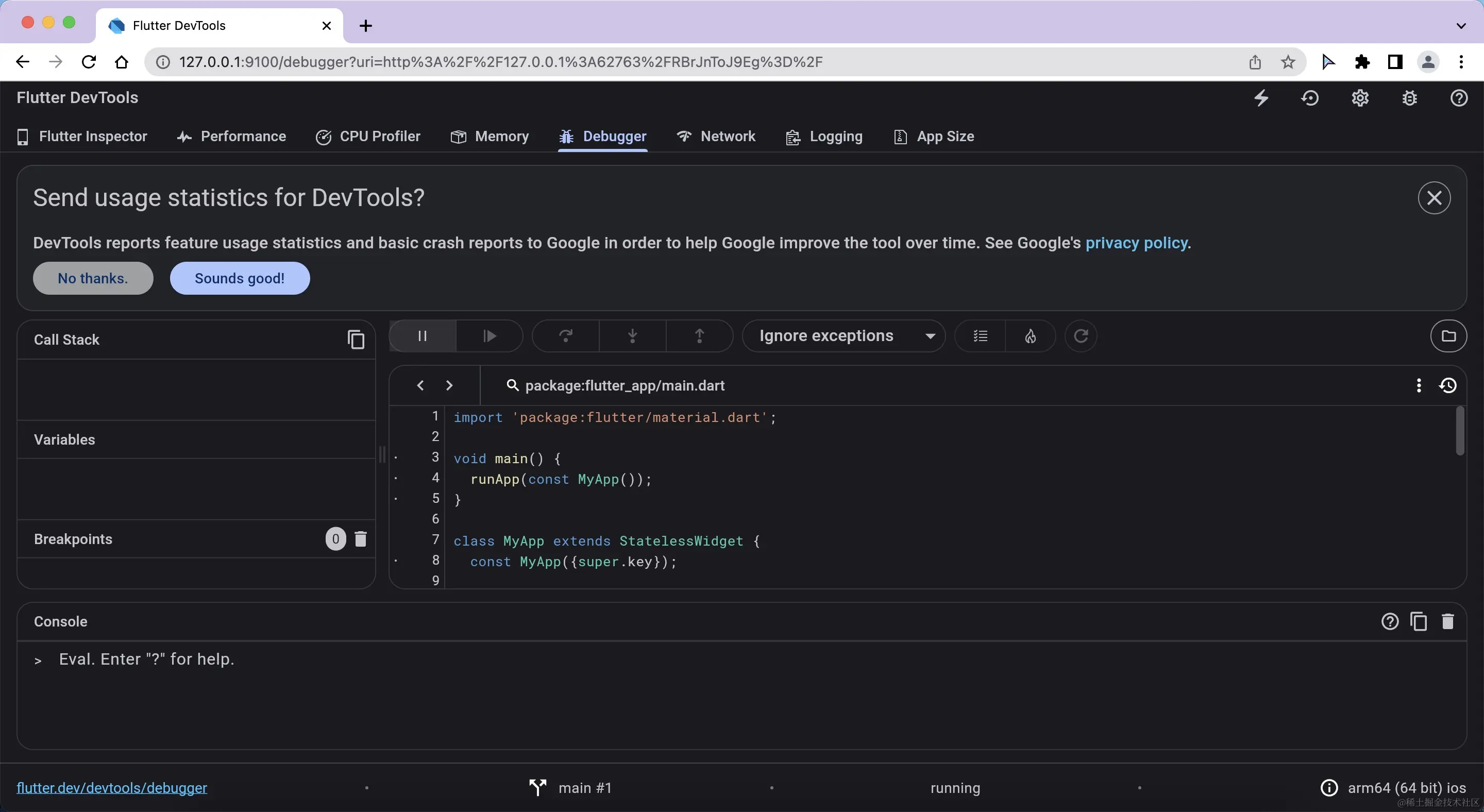
Task: Open the code view three-dot menu
Action: [1419, 385]
